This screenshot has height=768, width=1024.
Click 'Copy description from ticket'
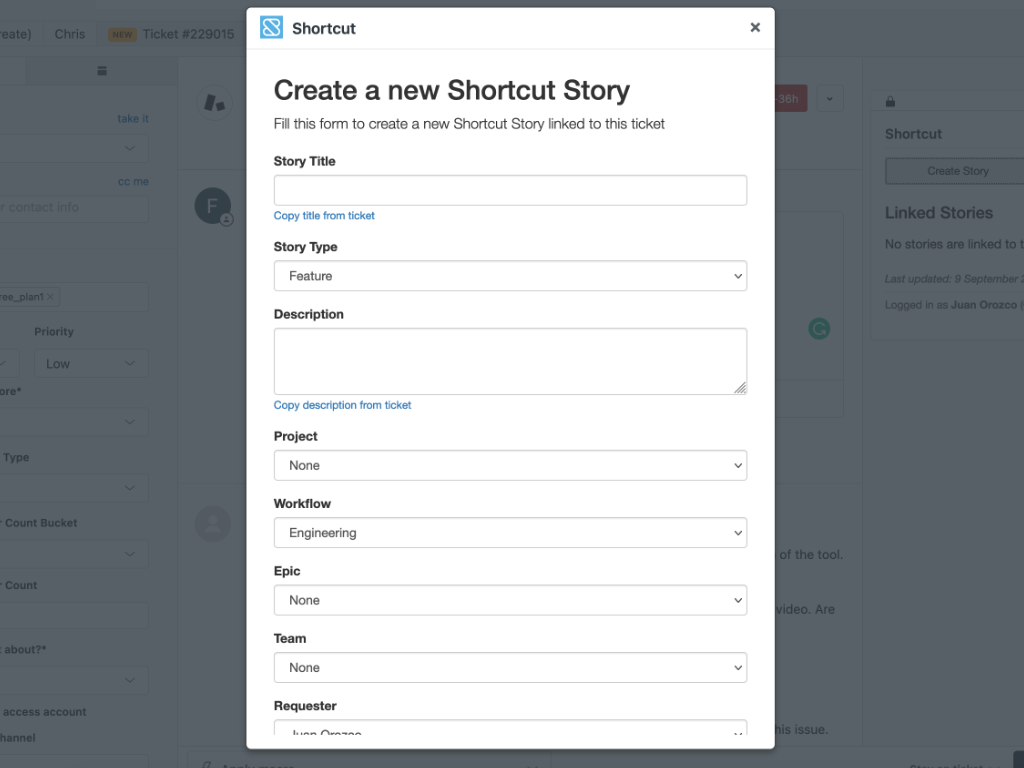(x=343, y=405)
